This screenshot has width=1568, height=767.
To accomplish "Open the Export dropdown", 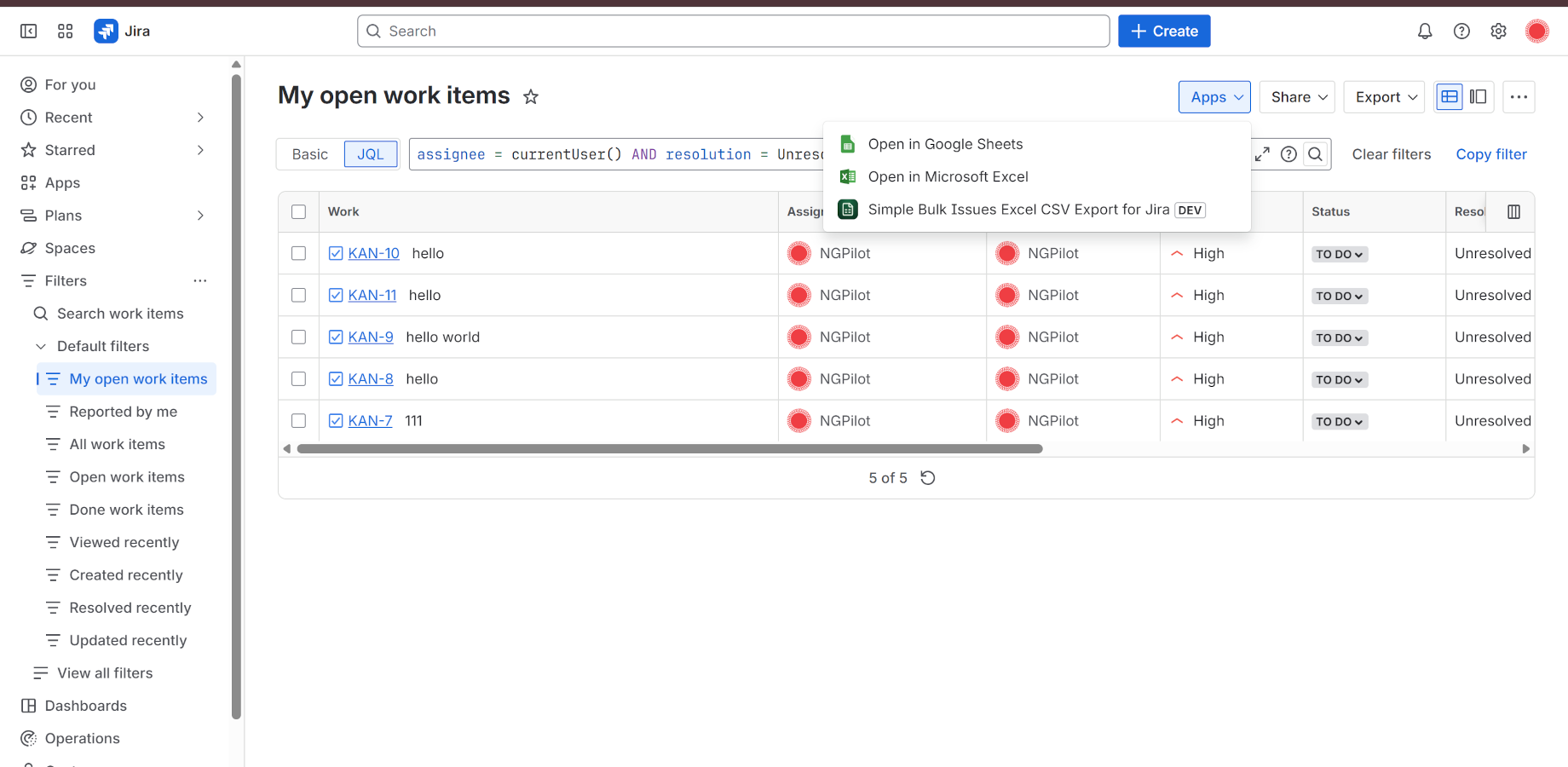I will [x=1385, y=97].
